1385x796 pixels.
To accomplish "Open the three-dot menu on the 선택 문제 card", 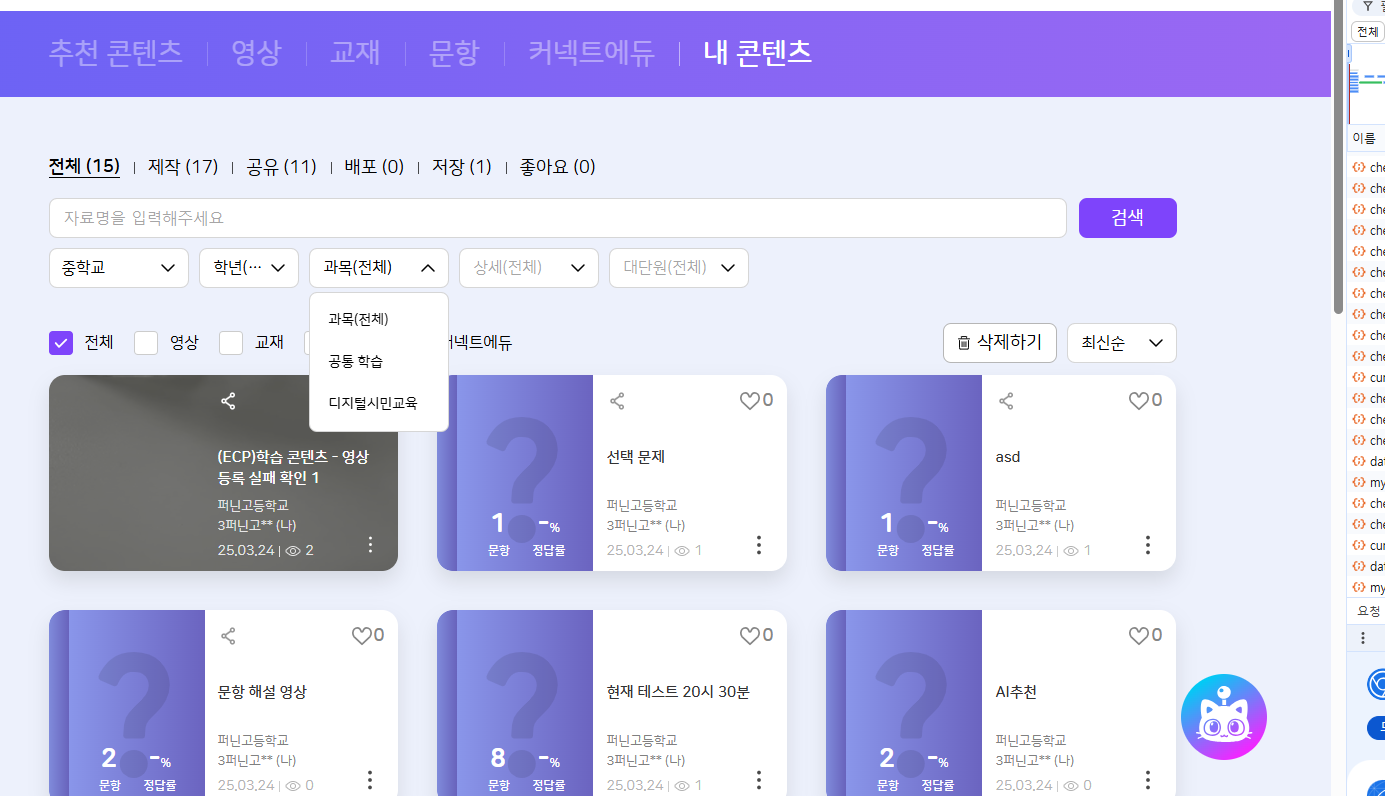I will (x=758, y=545).
